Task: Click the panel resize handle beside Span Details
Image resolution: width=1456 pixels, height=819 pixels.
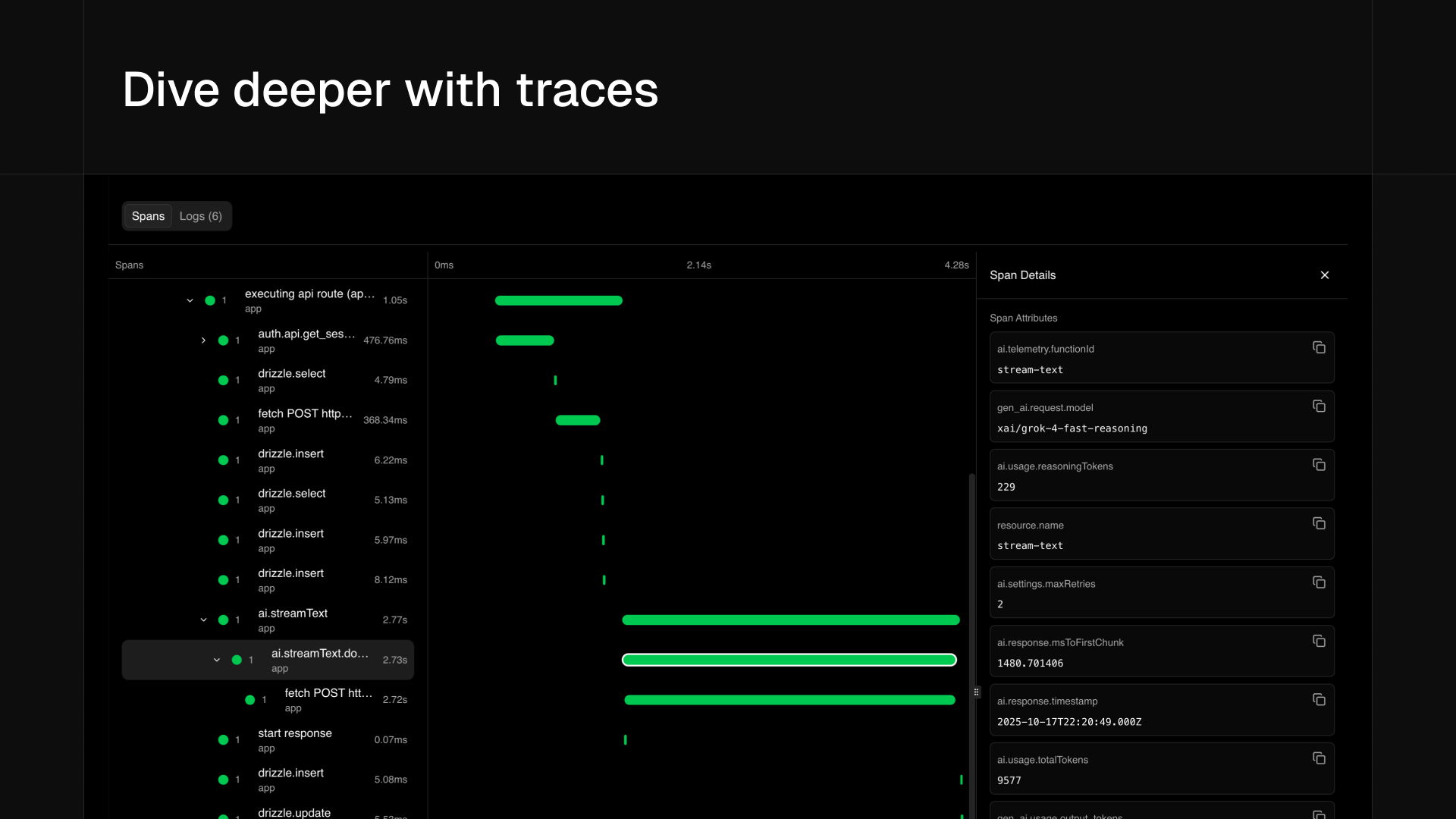Action: 976,692
